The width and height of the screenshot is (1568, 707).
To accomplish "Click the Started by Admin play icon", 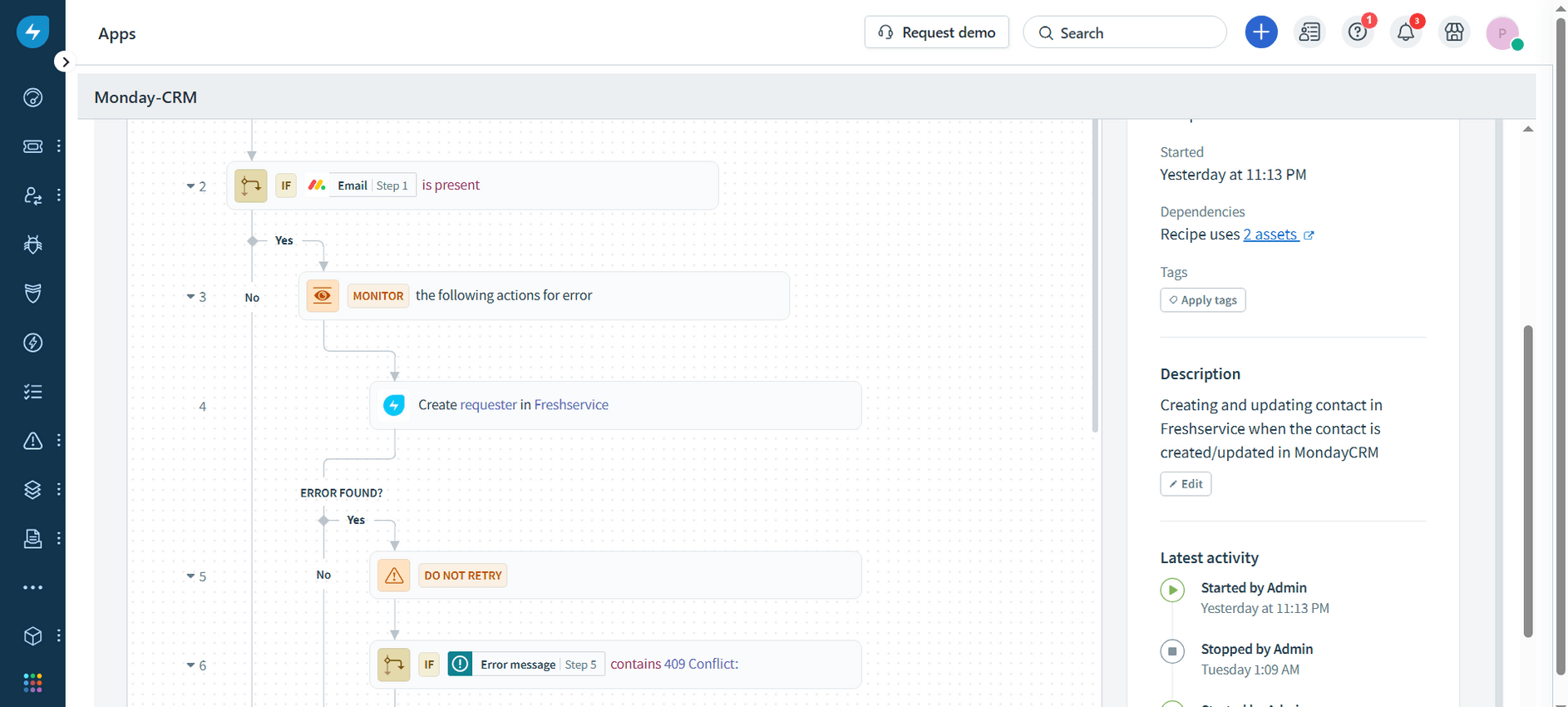I will coord(1172,591).
